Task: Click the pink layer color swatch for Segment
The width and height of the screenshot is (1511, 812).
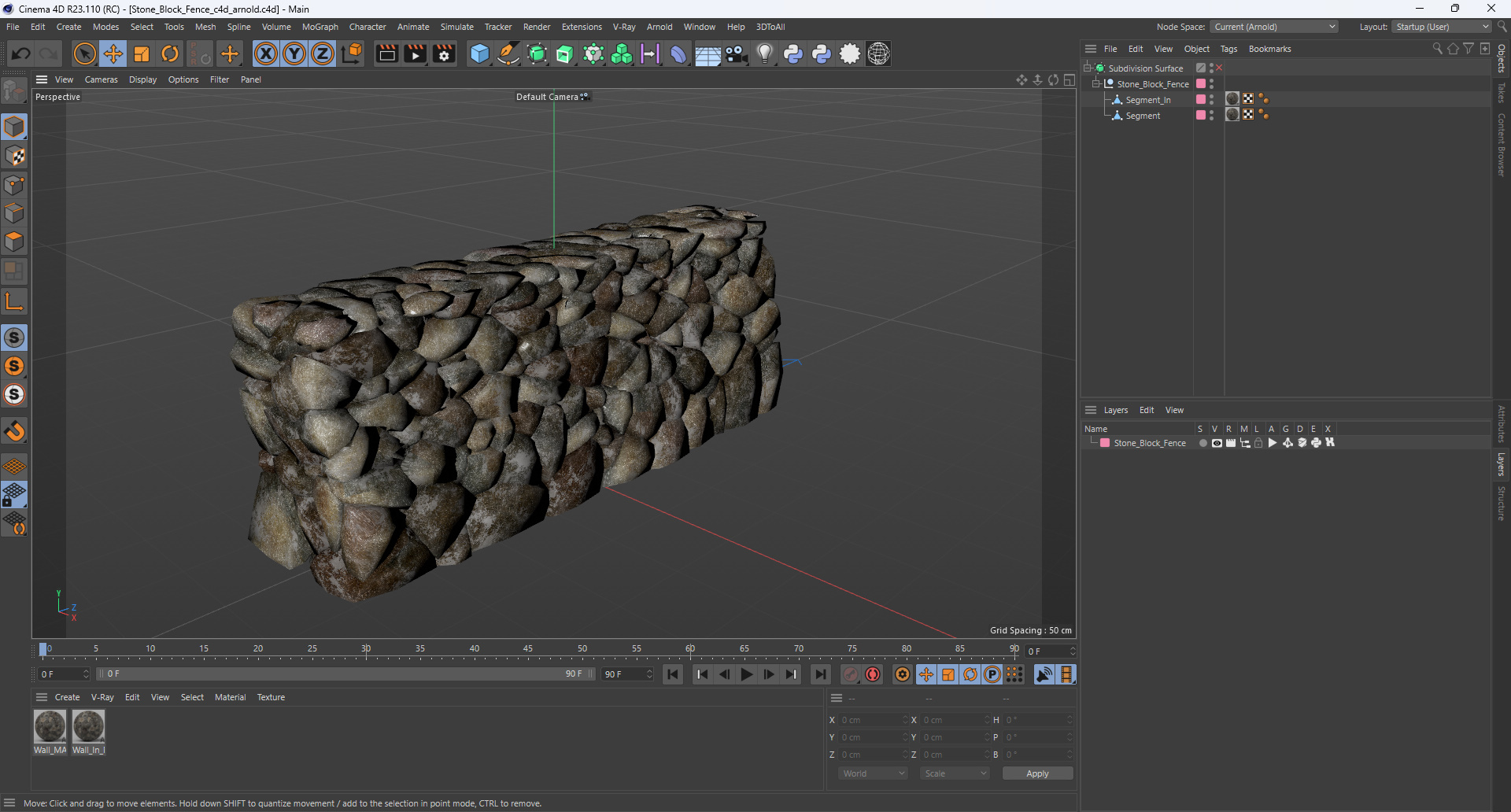Action: tap(1200, 115)
